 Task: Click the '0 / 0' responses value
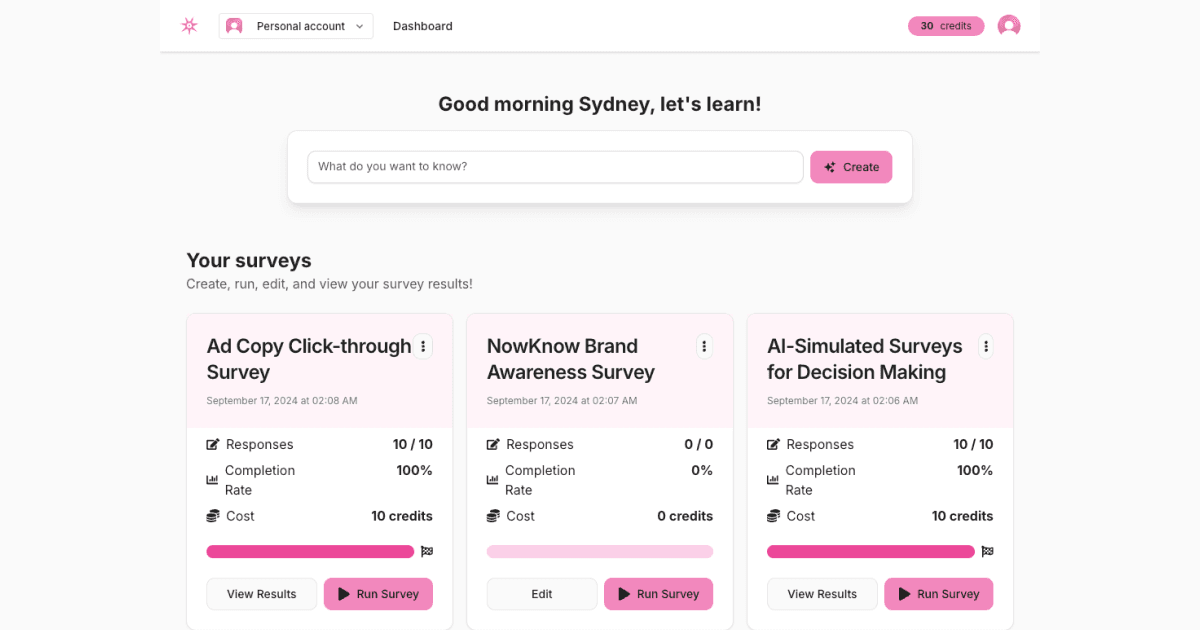click(x=699, y=444)
